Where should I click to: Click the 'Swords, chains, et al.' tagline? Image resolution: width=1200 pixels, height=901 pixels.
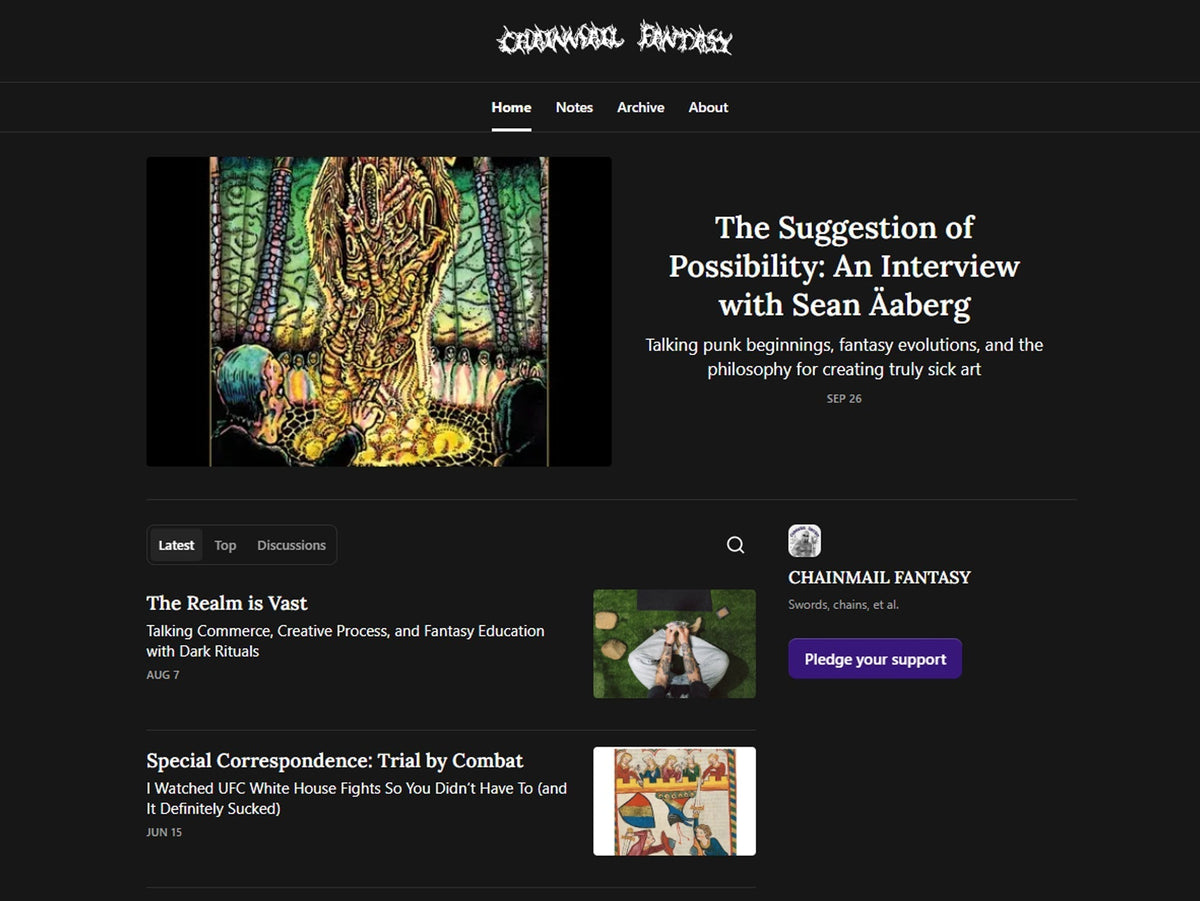(843, 605)
